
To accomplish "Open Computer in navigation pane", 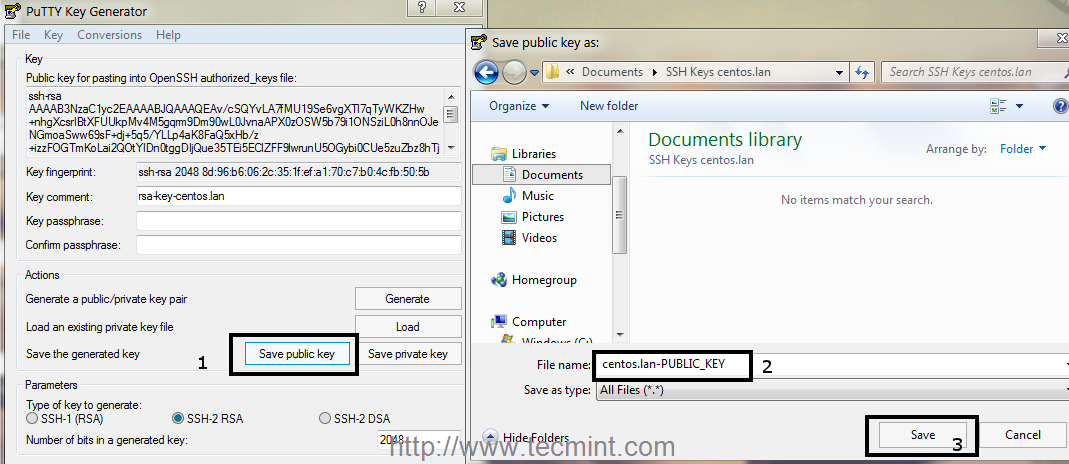I will [539, 322].
